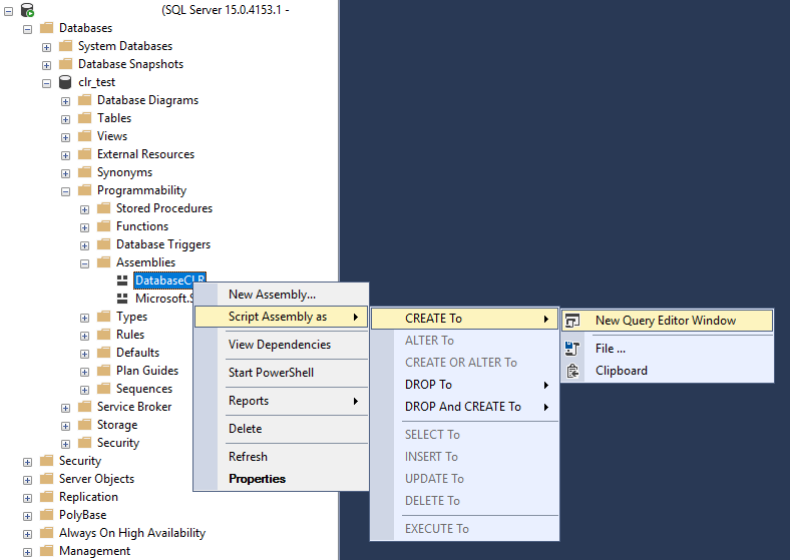Screen dimensions: 790x560
Task: Expand the Tables node
Action: pyautogui.click(x=66, y=118)
